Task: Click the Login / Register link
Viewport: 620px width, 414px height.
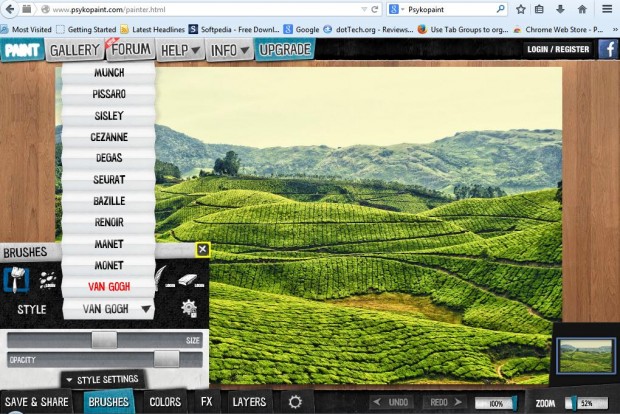Action: pos(558,49)
